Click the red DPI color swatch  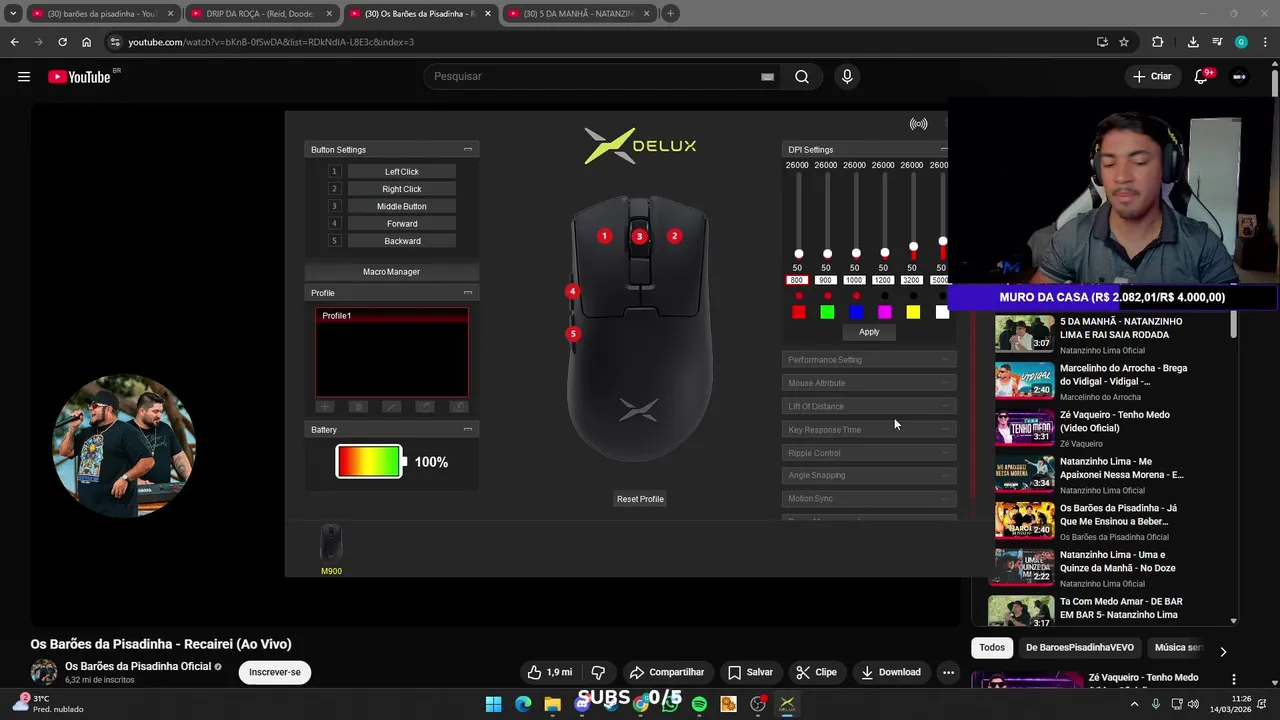pos(798,313)
